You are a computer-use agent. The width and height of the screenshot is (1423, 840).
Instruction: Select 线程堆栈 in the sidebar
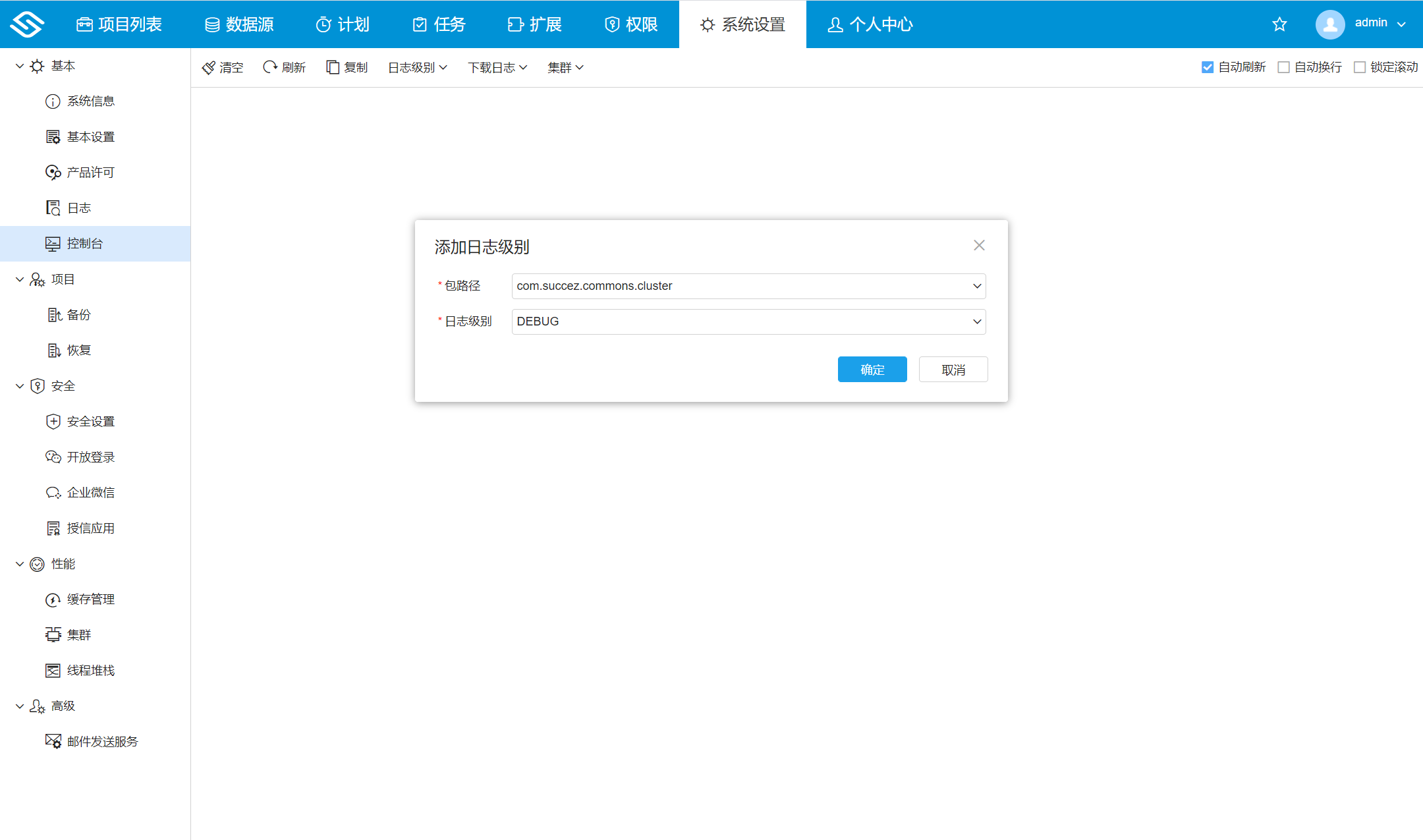[90, 670]
